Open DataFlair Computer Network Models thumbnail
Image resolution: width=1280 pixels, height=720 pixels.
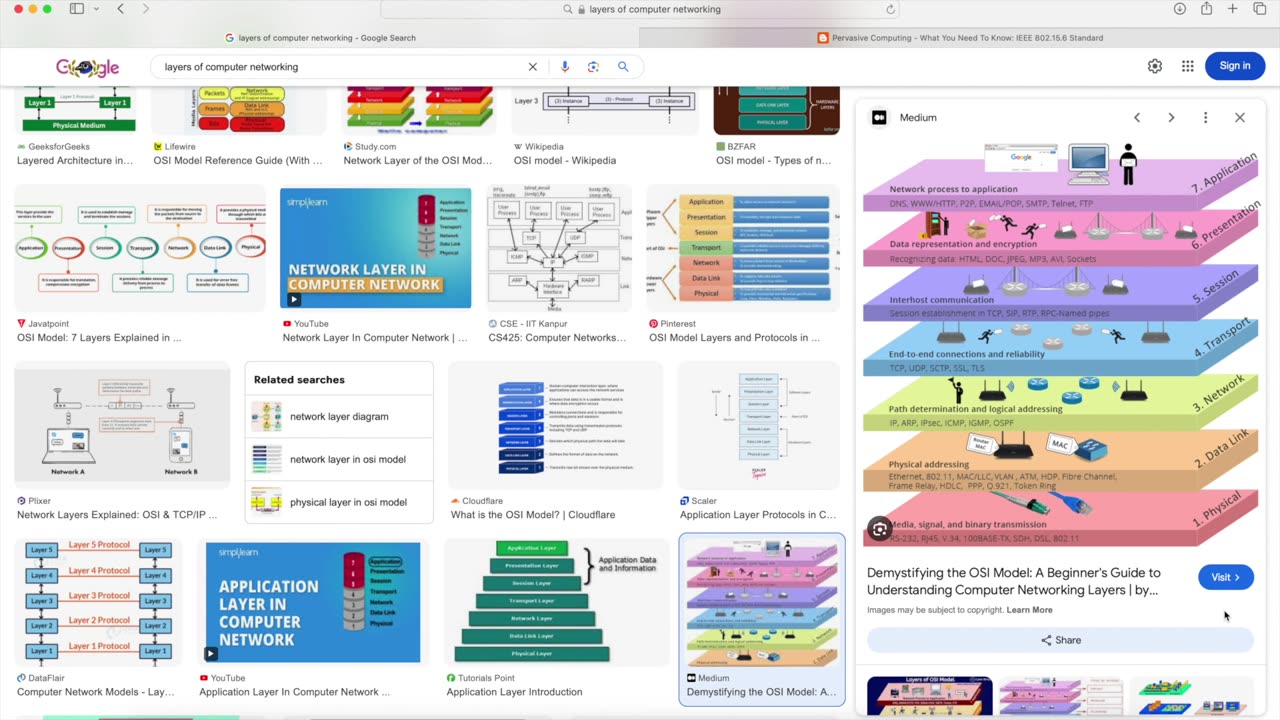pos(98,602)
